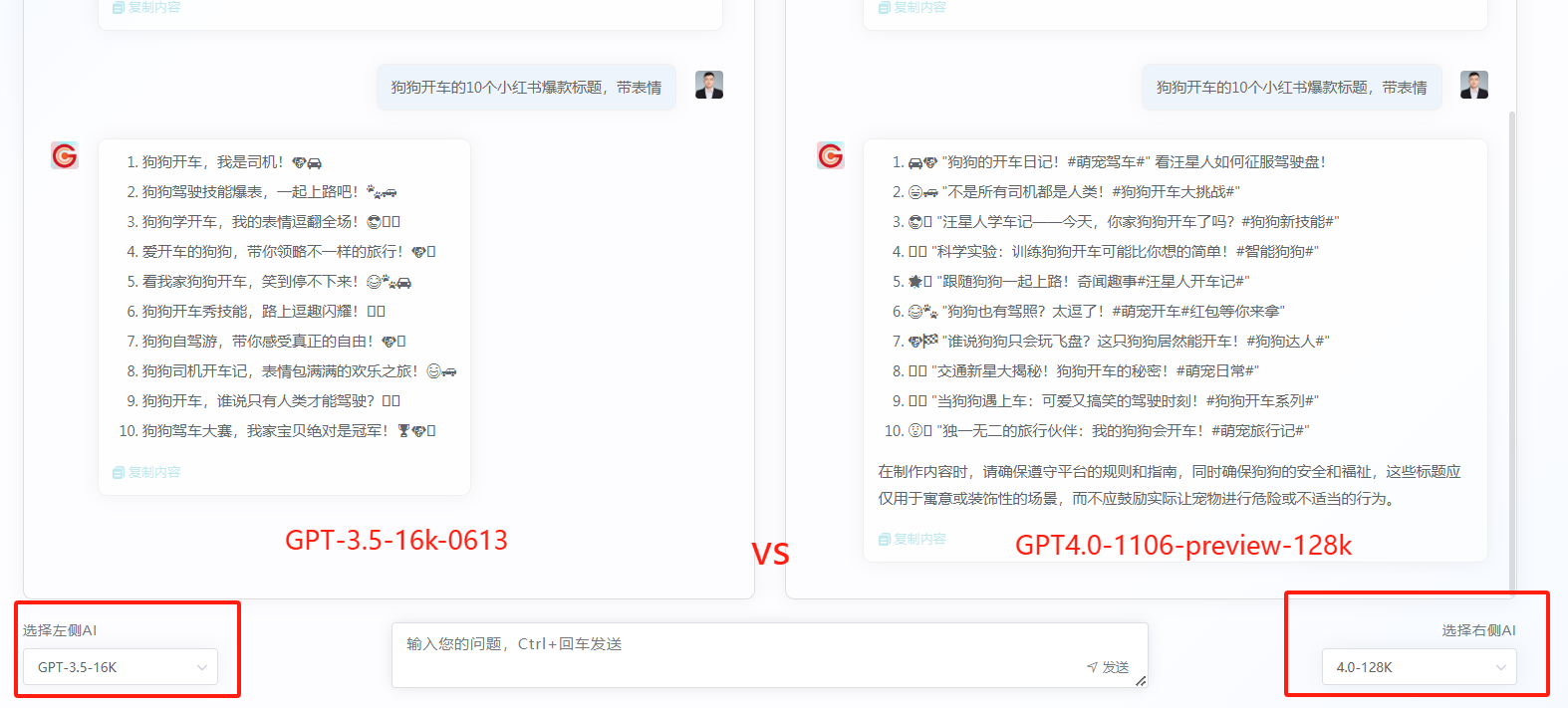Click the question input field
Image resolution: width=1568 pixels, height=708 pixels.
click(x=769, y=655)
